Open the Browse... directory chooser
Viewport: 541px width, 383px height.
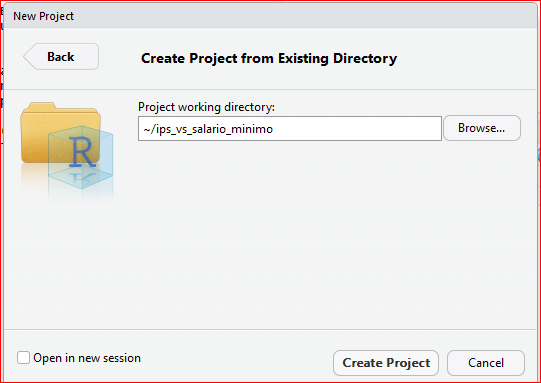pos(482,128)
